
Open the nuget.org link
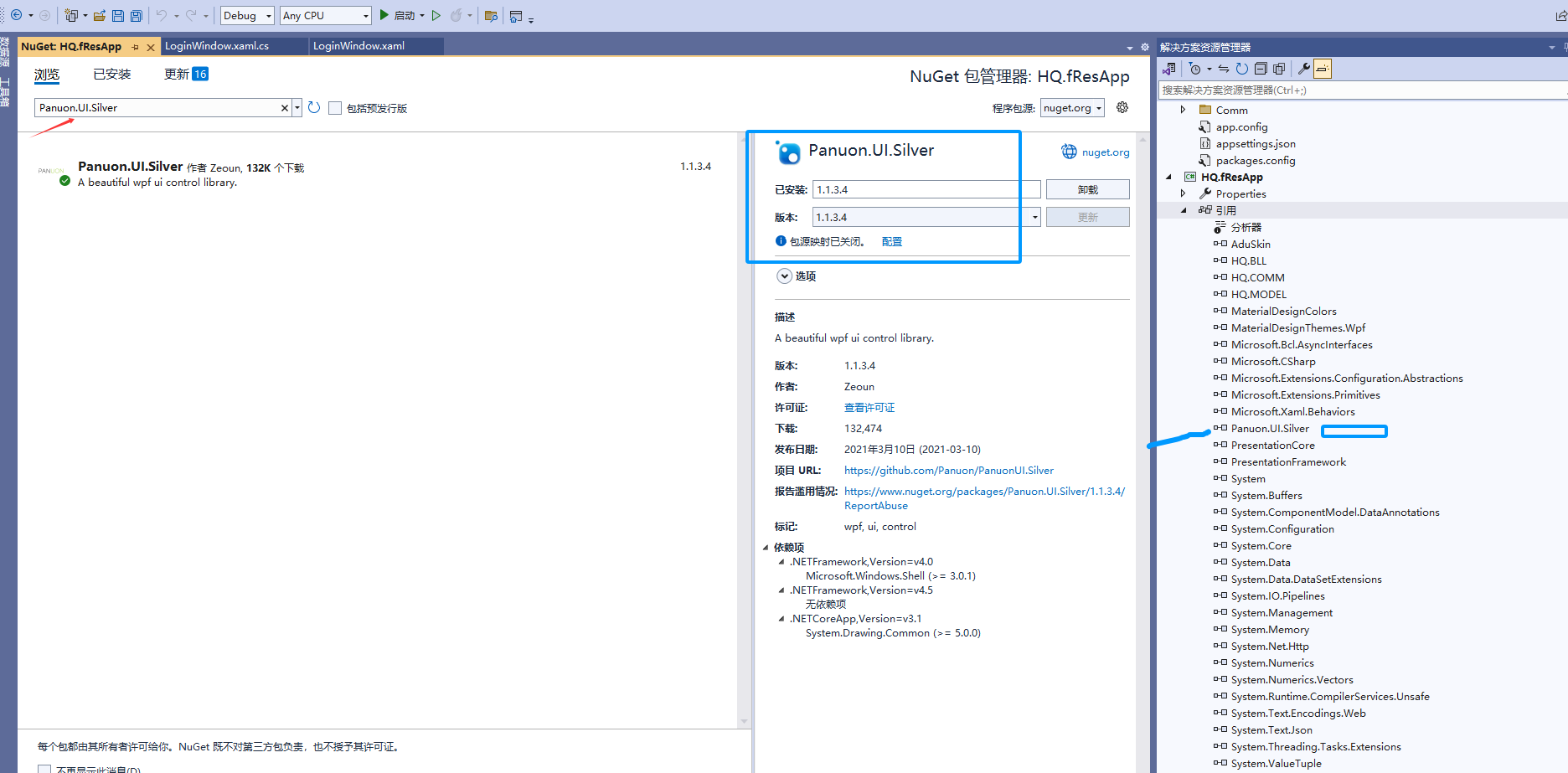click(1106, 152)
